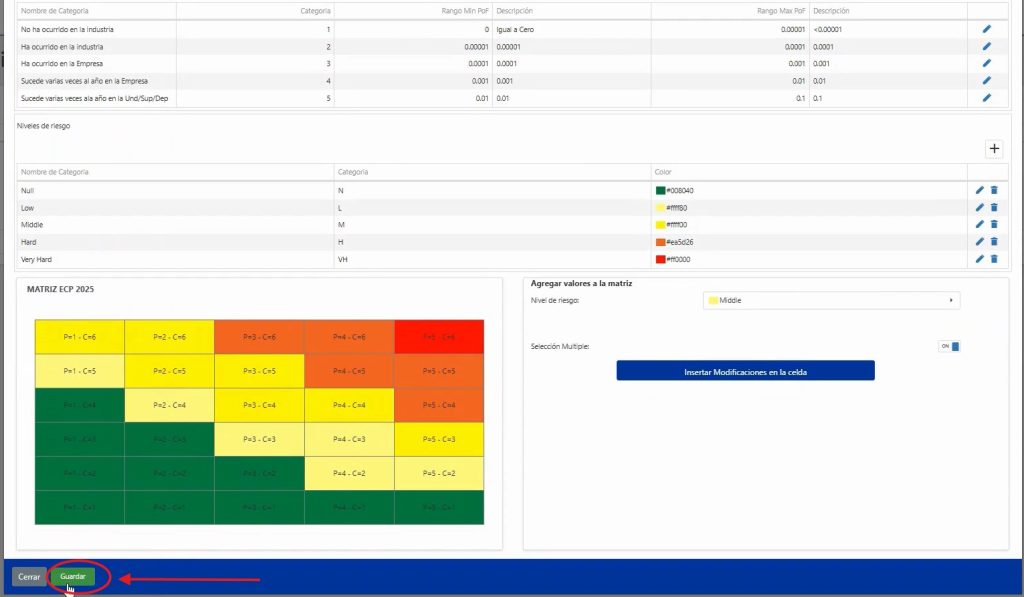Viewport: 1024px width, 597px height.
Task: Pick matrix cell P=3 - C=3
Action: point(259,439)
